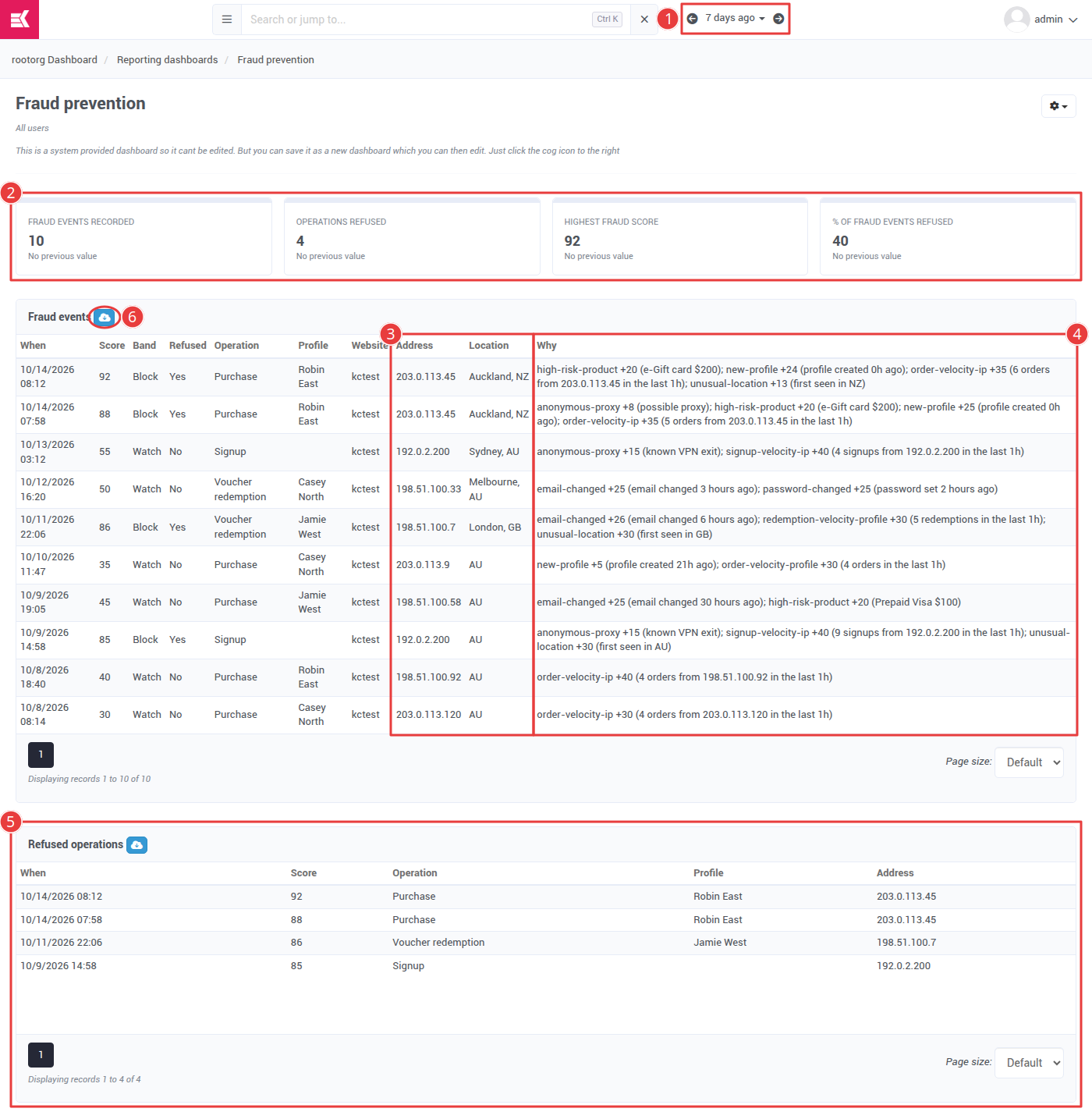Click address 198.51.100.58
This screenshot has height=1112, width=1092.
click(428, 602)
